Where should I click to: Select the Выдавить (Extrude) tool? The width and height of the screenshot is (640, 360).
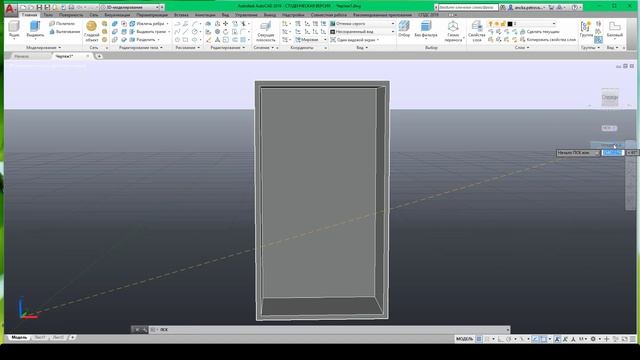35,29
